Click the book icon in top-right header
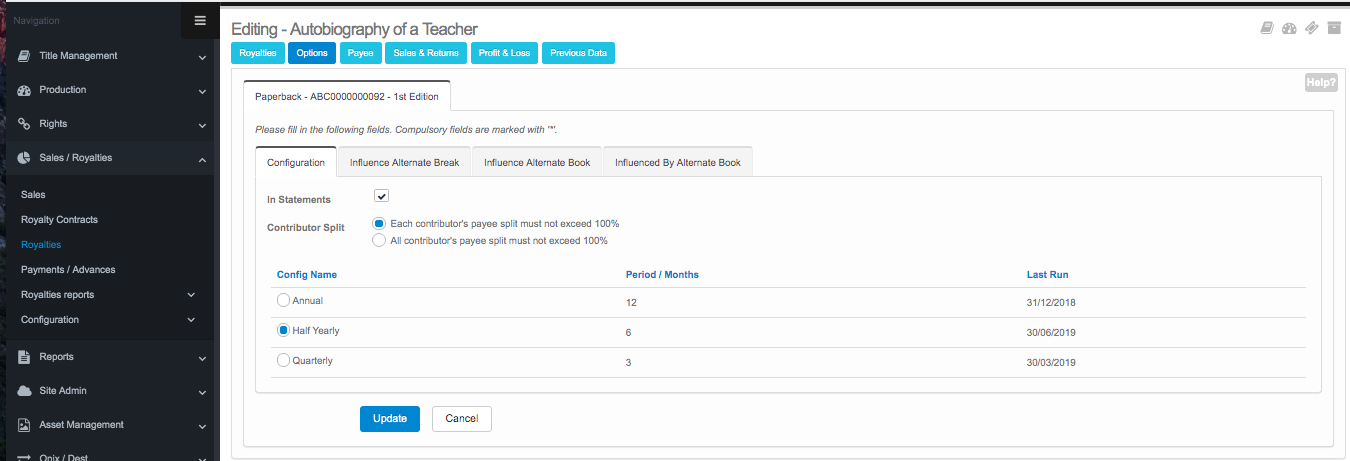The height and width of the screenshot is (461, 1350). (x=1267, y=28)
